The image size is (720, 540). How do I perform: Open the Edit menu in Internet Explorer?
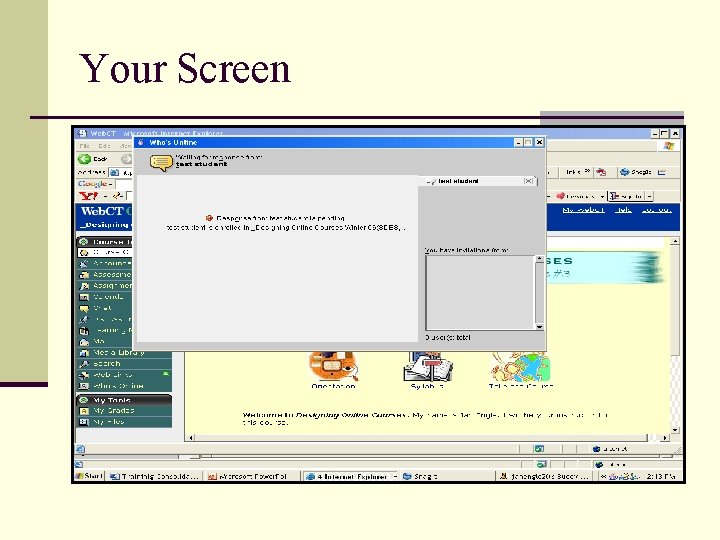click(x=104, y=146)
